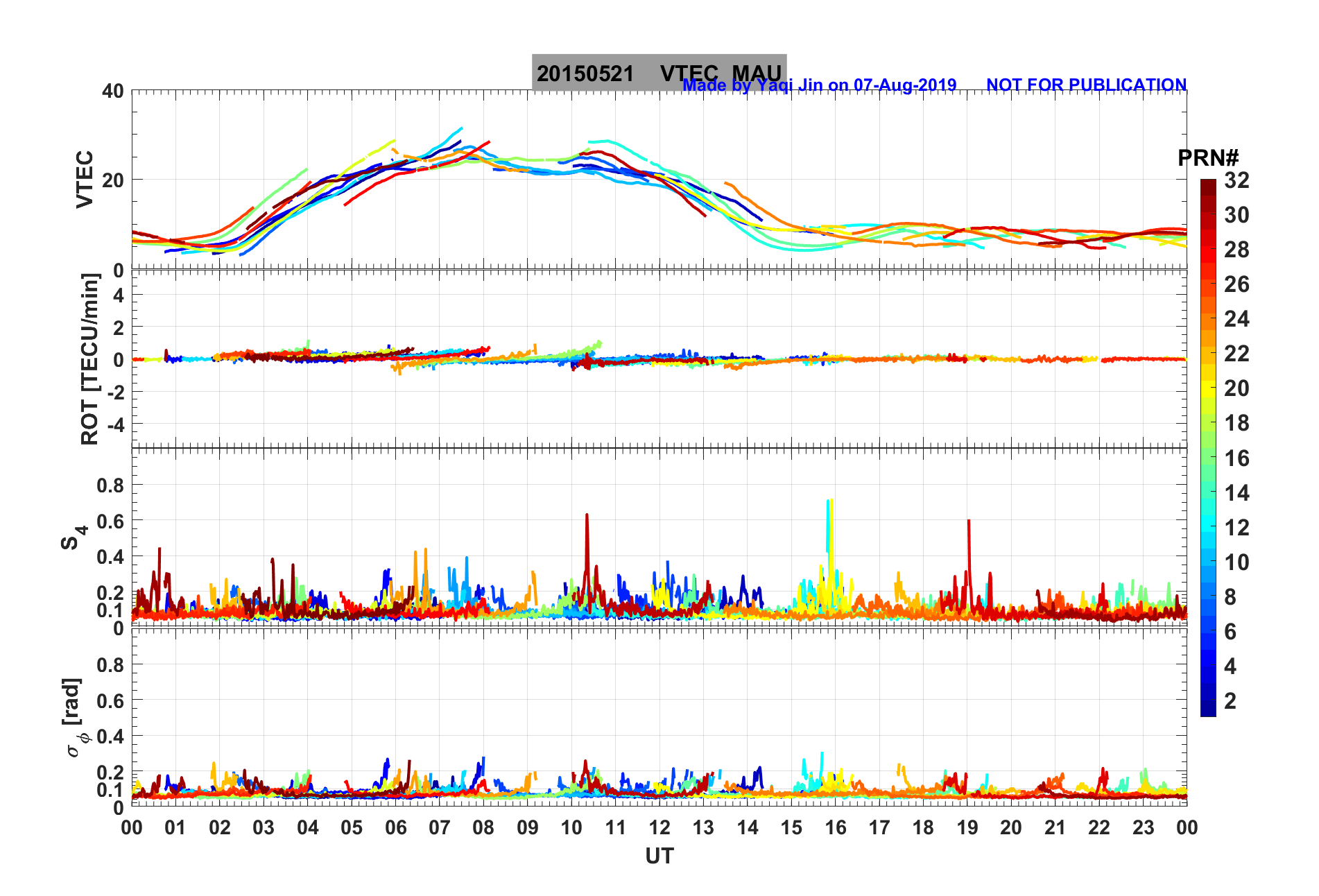The image size is (1319, 896).
Task: Click hour 17 on the UT axis
Action: (x=879, y=827)
